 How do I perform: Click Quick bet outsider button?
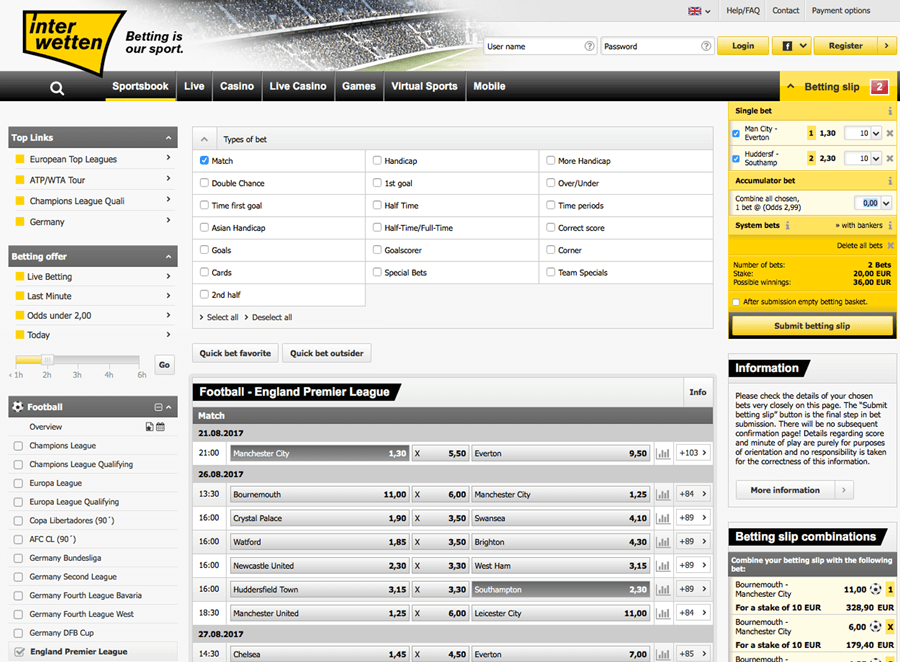[327, 353]
